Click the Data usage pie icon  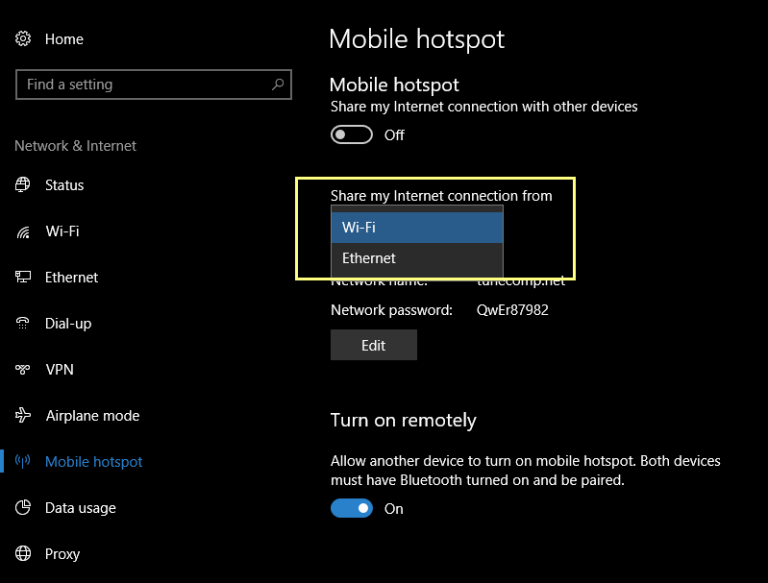point(23,508)
